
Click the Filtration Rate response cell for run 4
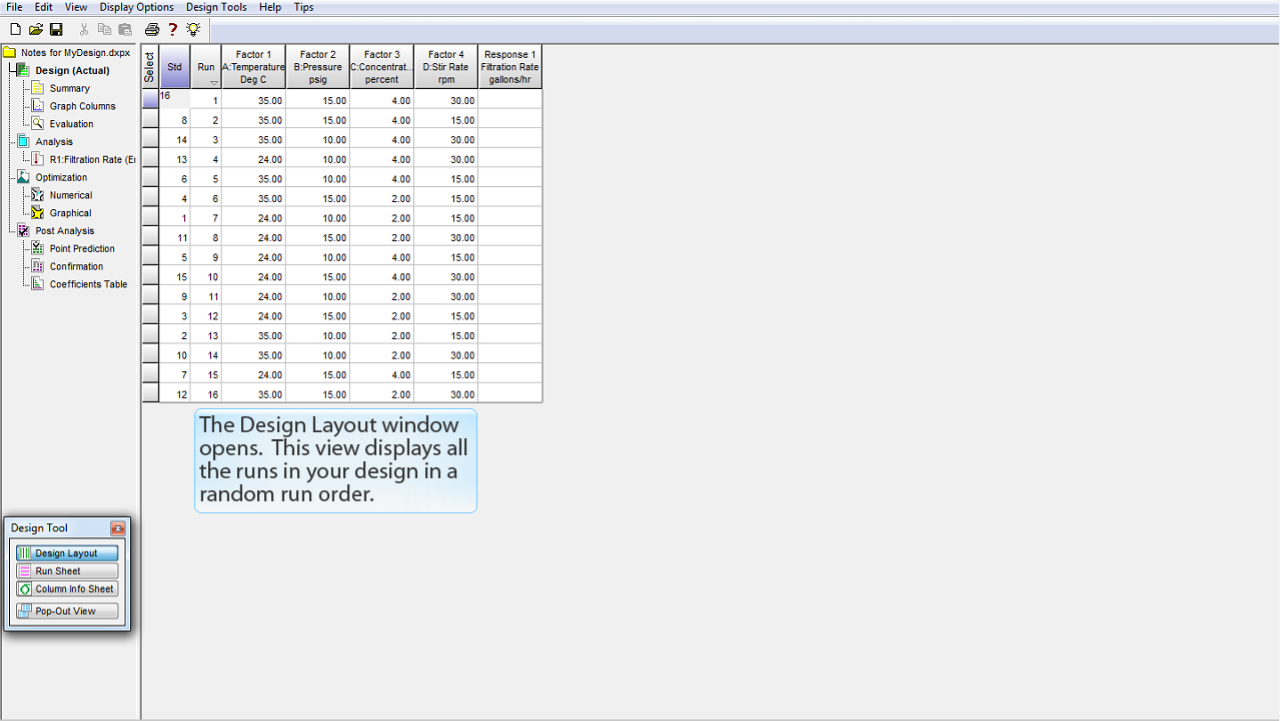[x=510, y=159]
